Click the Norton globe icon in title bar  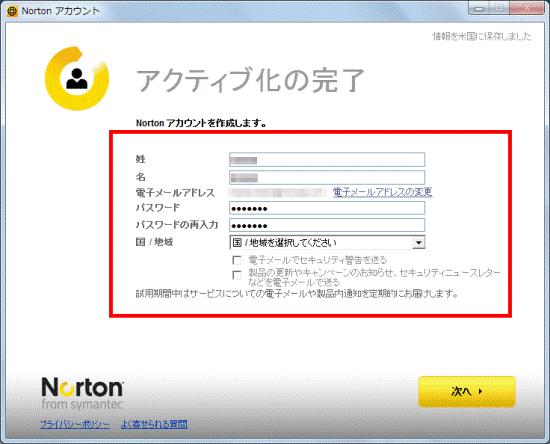pos(12,11)
